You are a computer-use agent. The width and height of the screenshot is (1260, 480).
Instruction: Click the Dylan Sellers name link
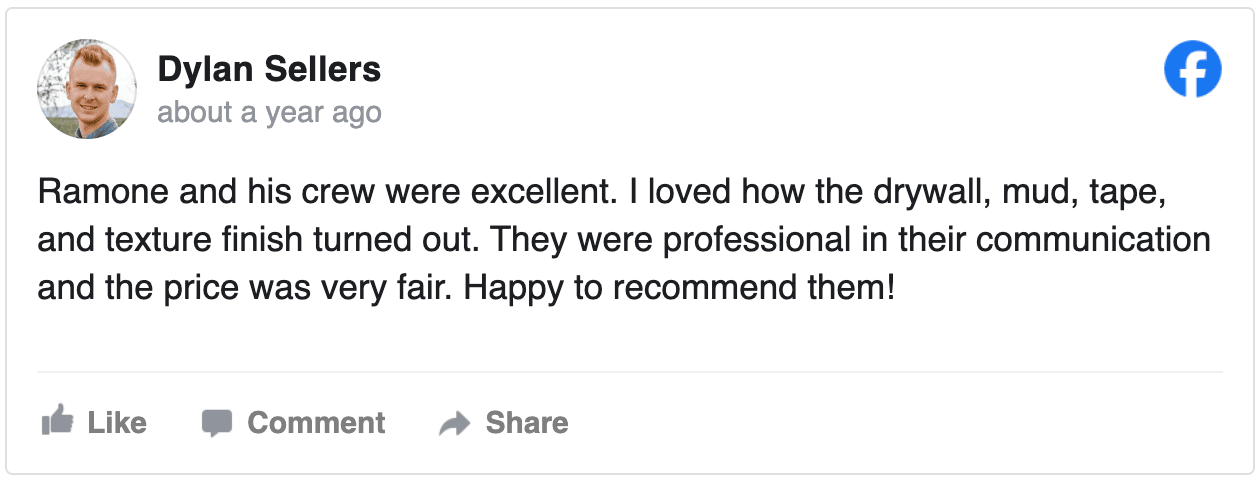[269, 70]
